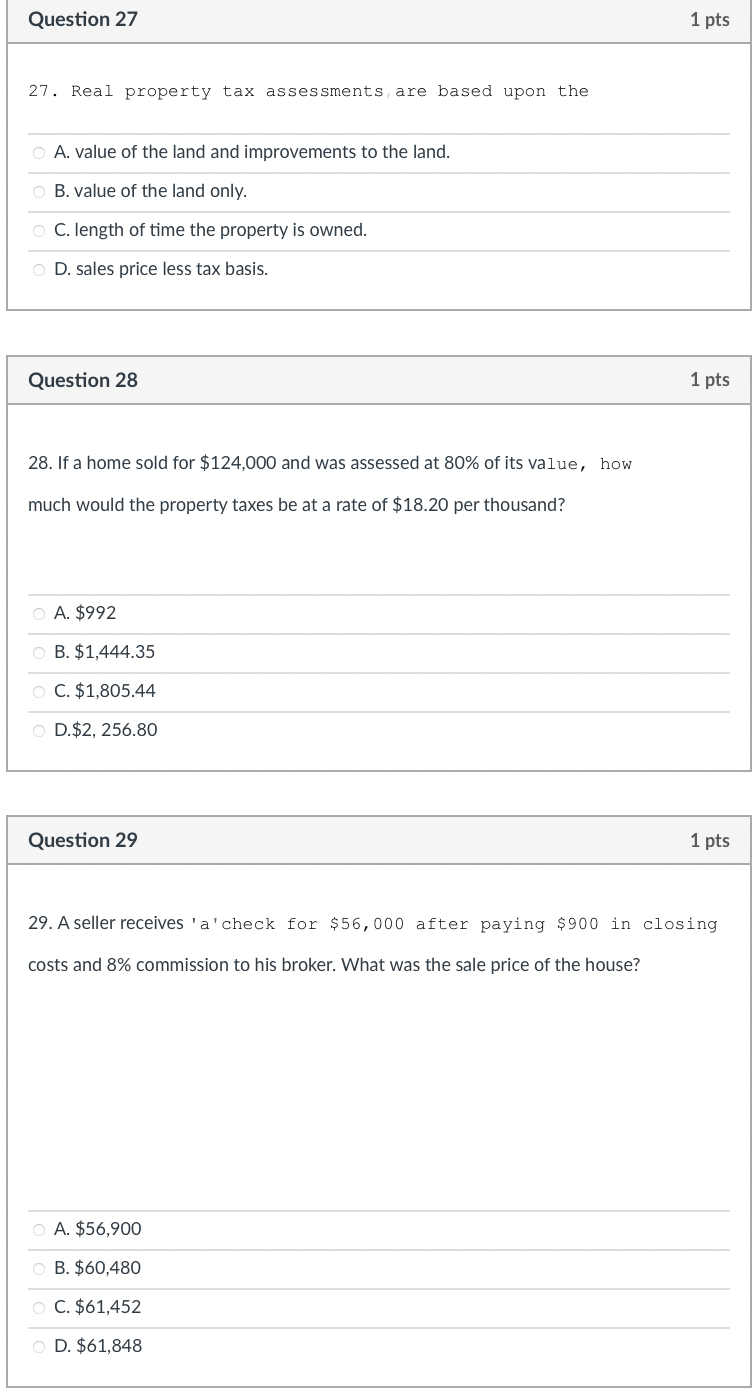Image resolution: width=752 pixels, height=1388 pixels.
Task: Select the $1,805.44 radio button
Action: (x=38, y=691)
